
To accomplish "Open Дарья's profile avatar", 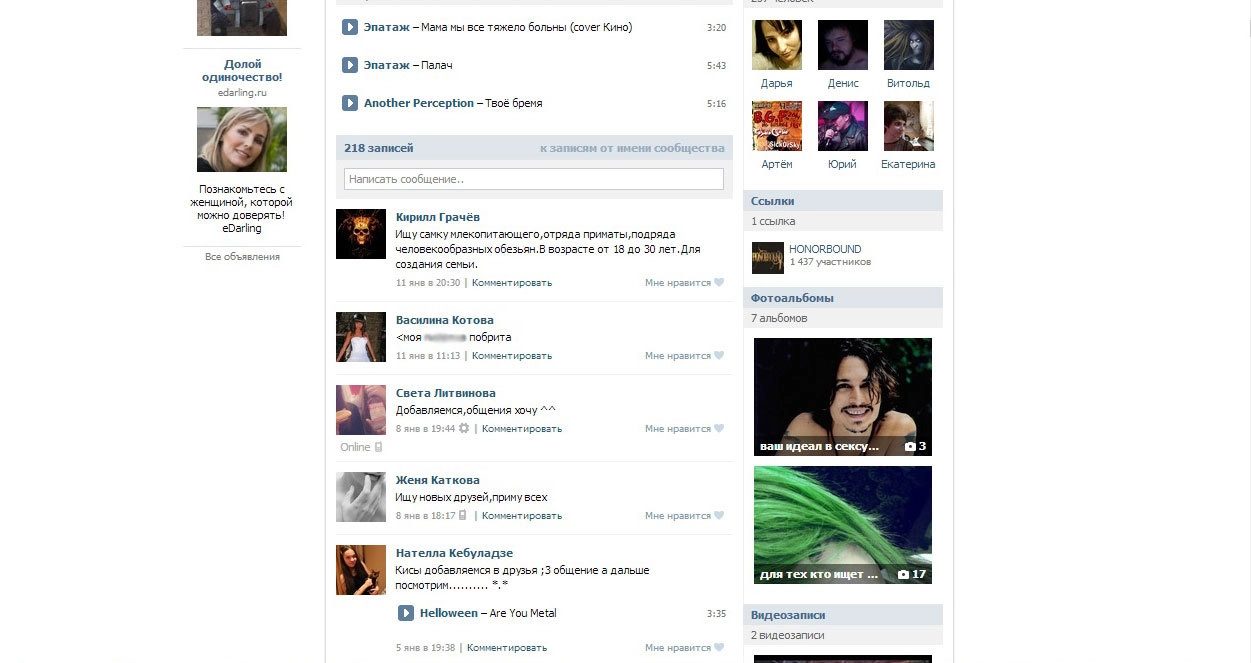I will coord(776,45).
